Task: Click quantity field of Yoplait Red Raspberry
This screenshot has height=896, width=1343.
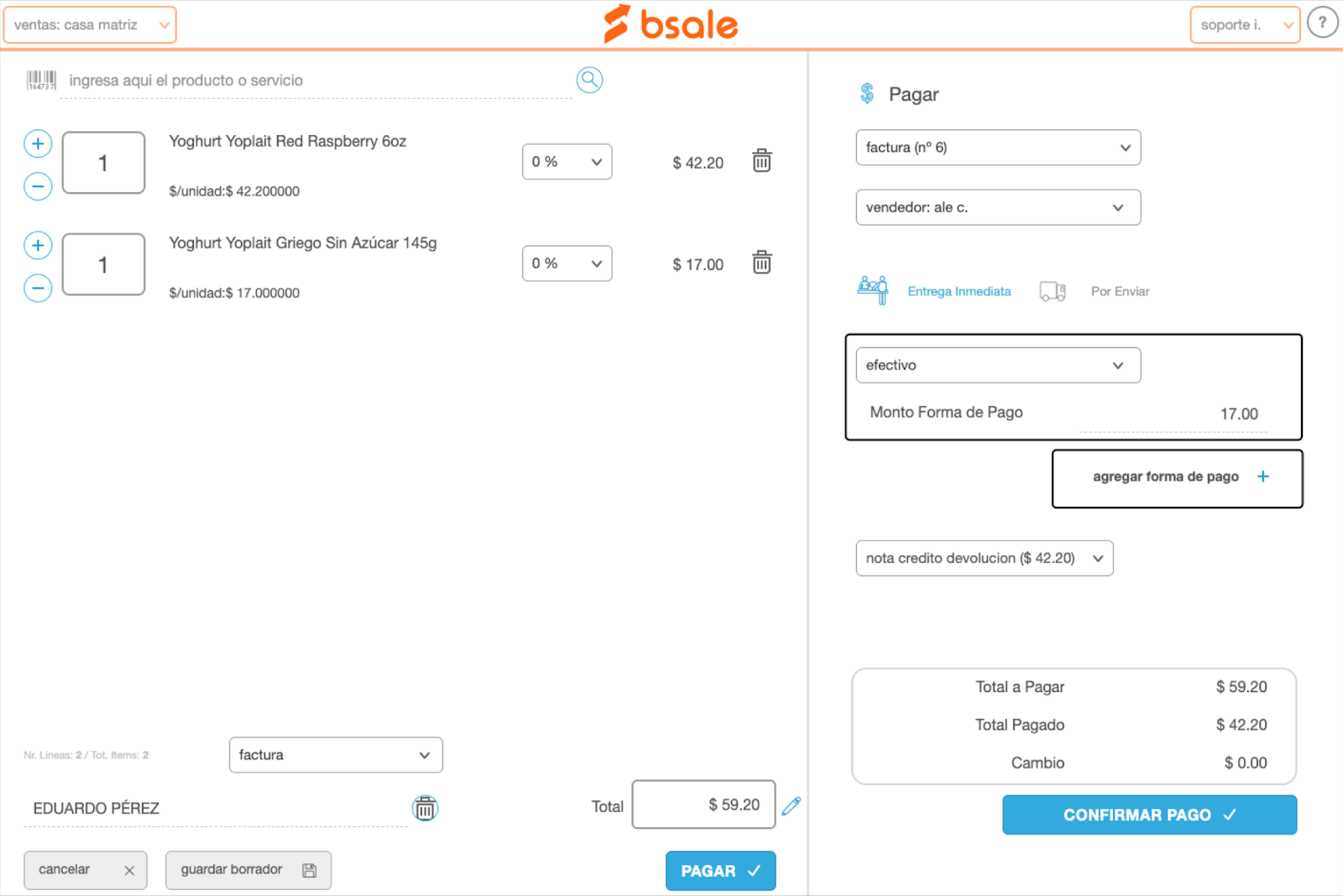Action: click(x=103, y=163)
